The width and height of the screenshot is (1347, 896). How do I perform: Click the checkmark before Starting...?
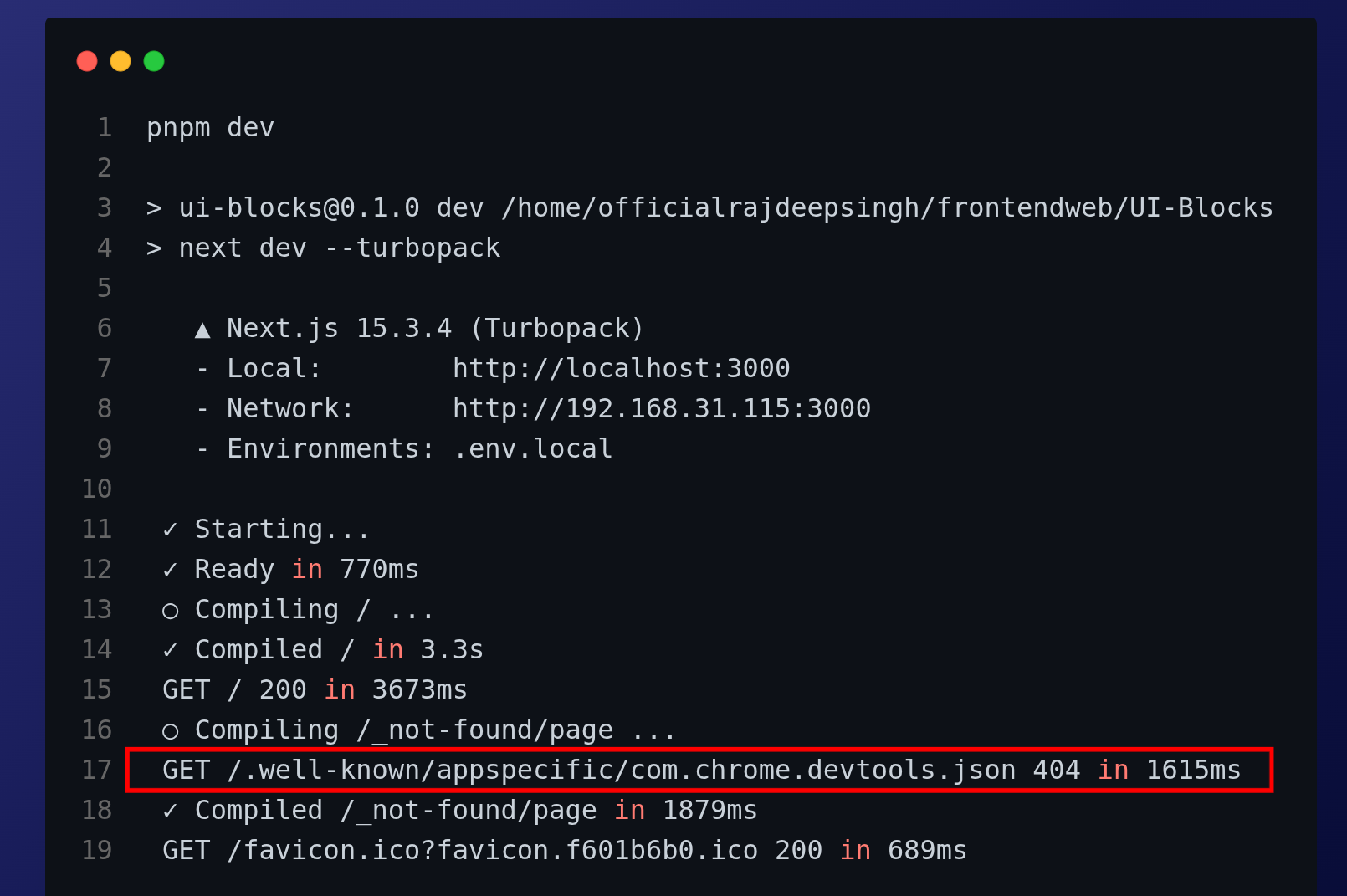[x=171, y=530]
